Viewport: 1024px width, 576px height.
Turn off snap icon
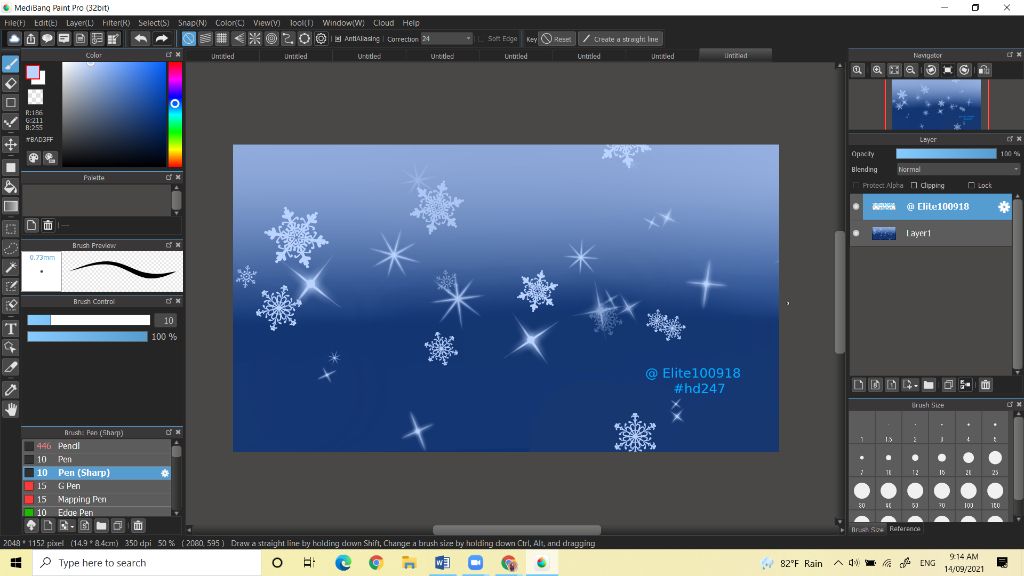188,39
